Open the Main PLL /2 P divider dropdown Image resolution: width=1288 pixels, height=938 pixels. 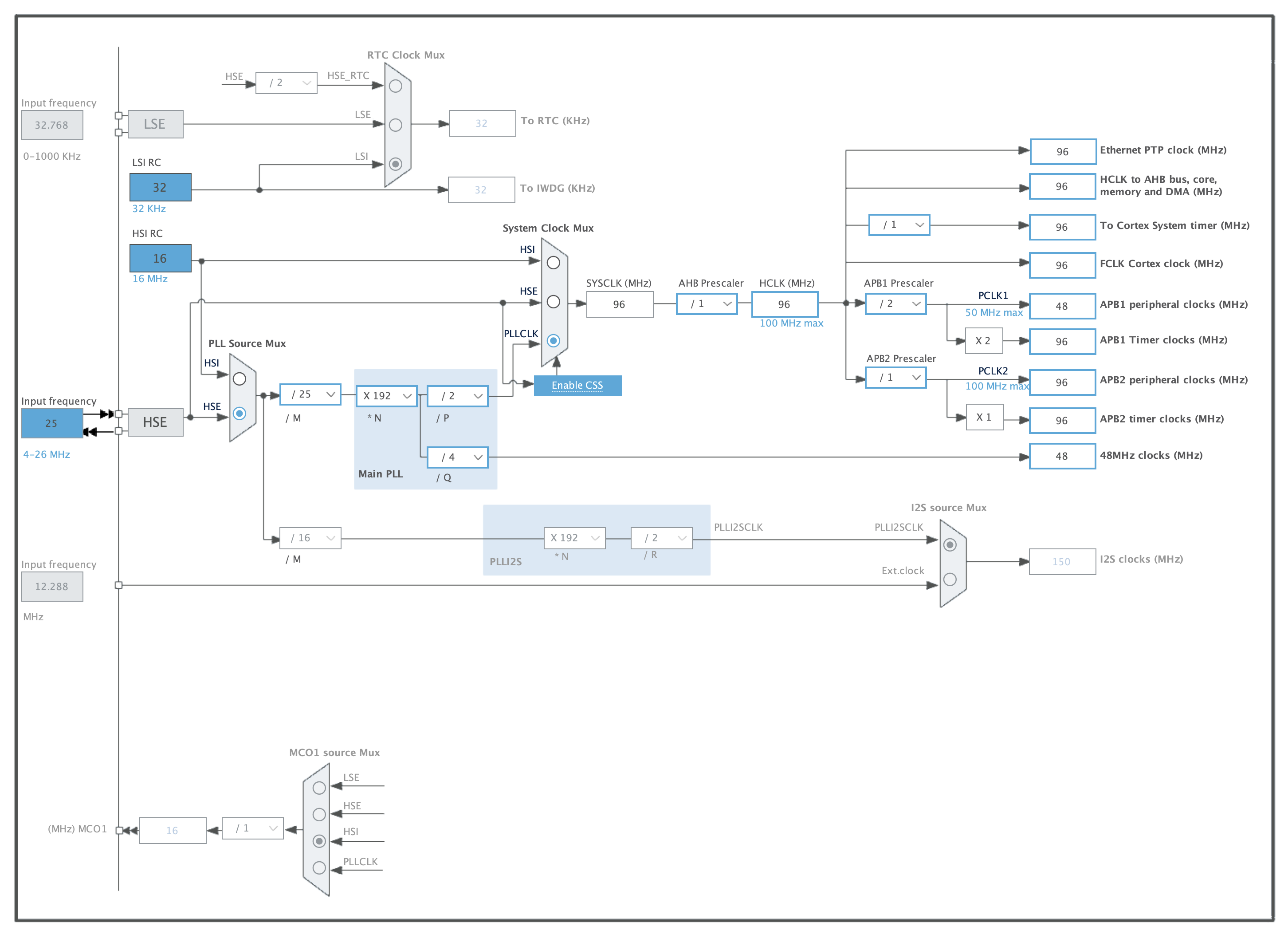point(458,396)
